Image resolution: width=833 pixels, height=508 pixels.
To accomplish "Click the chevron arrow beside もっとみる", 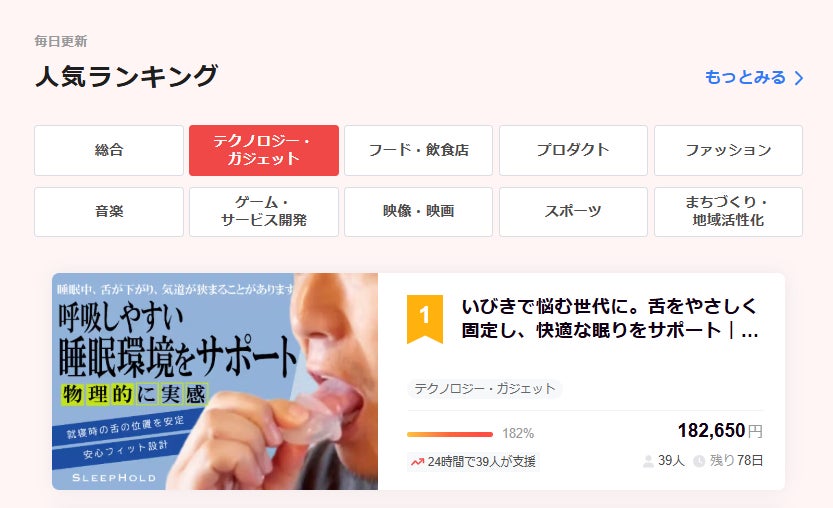I will (x=798, y=78).
